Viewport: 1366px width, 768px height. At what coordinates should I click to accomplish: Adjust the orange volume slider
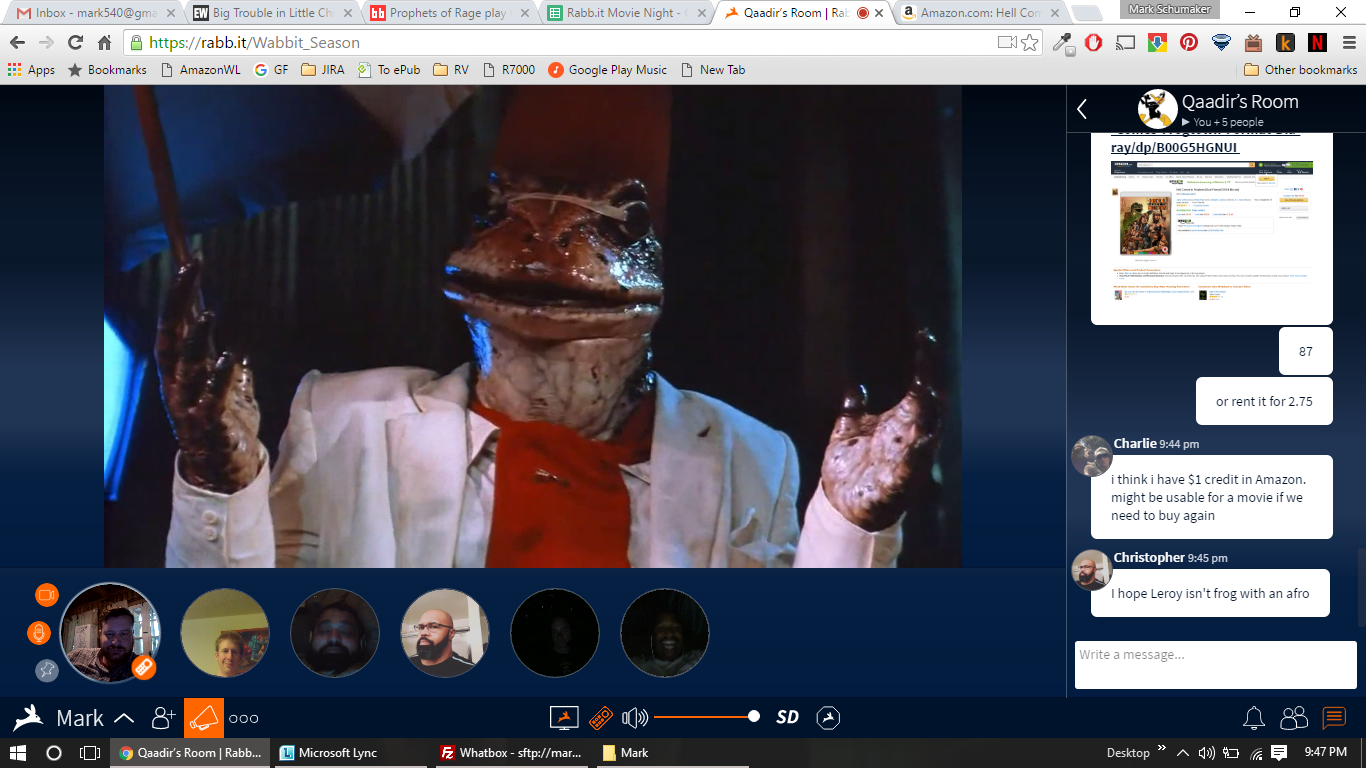tap(706, 716)
